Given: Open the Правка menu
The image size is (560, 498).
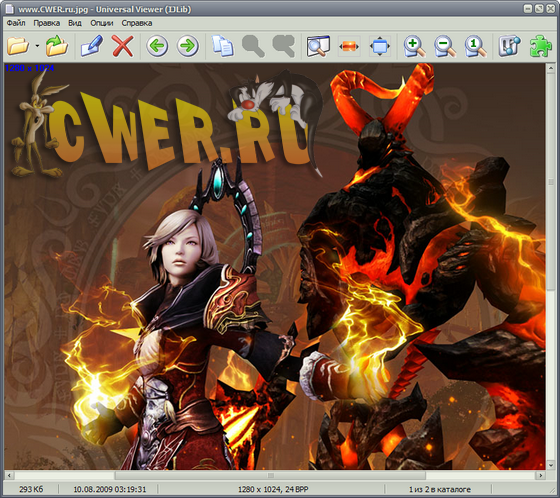Looking at the screenshot, I should click(47, 23).
